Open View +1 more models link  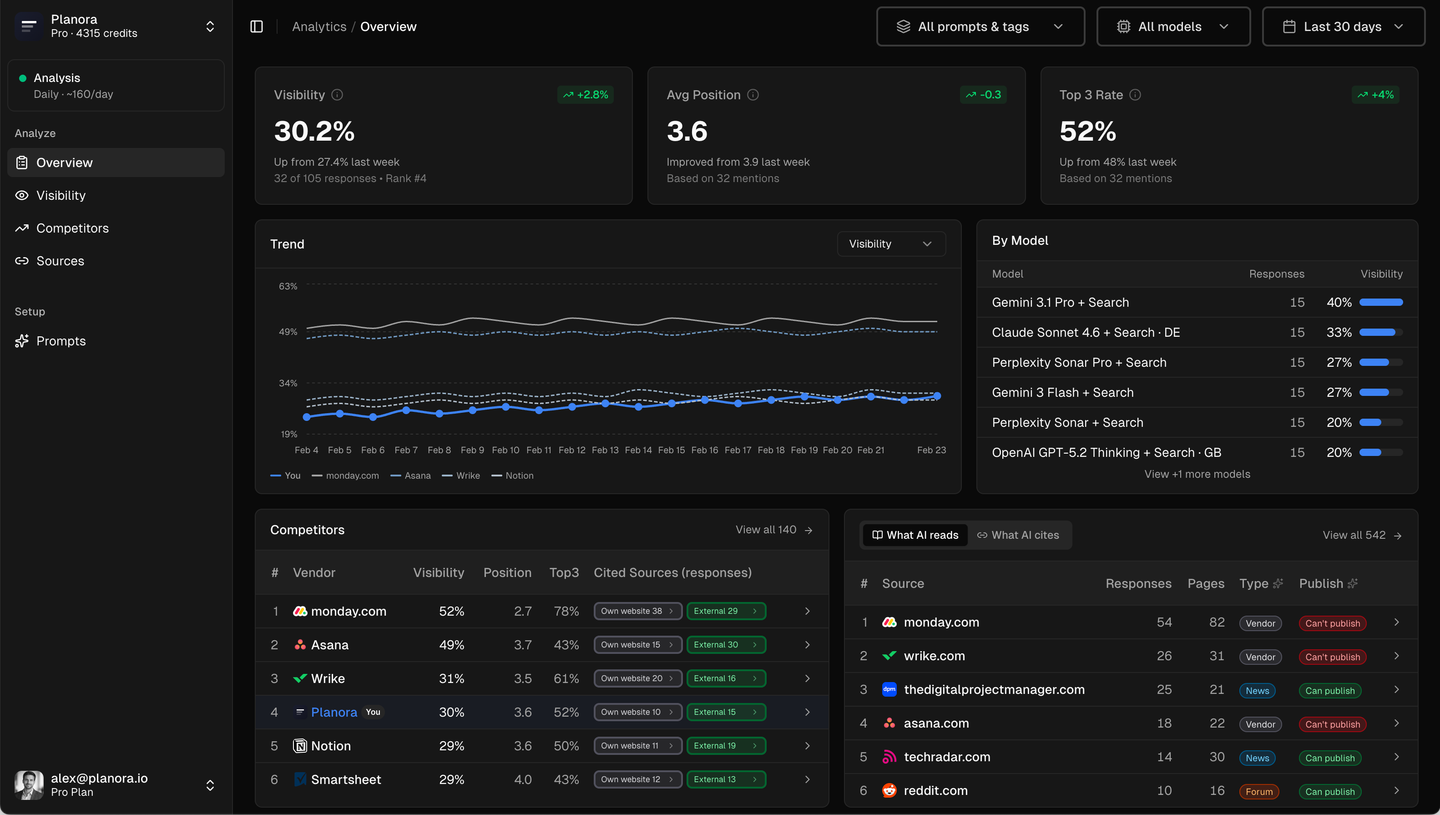coord(1196,473)
